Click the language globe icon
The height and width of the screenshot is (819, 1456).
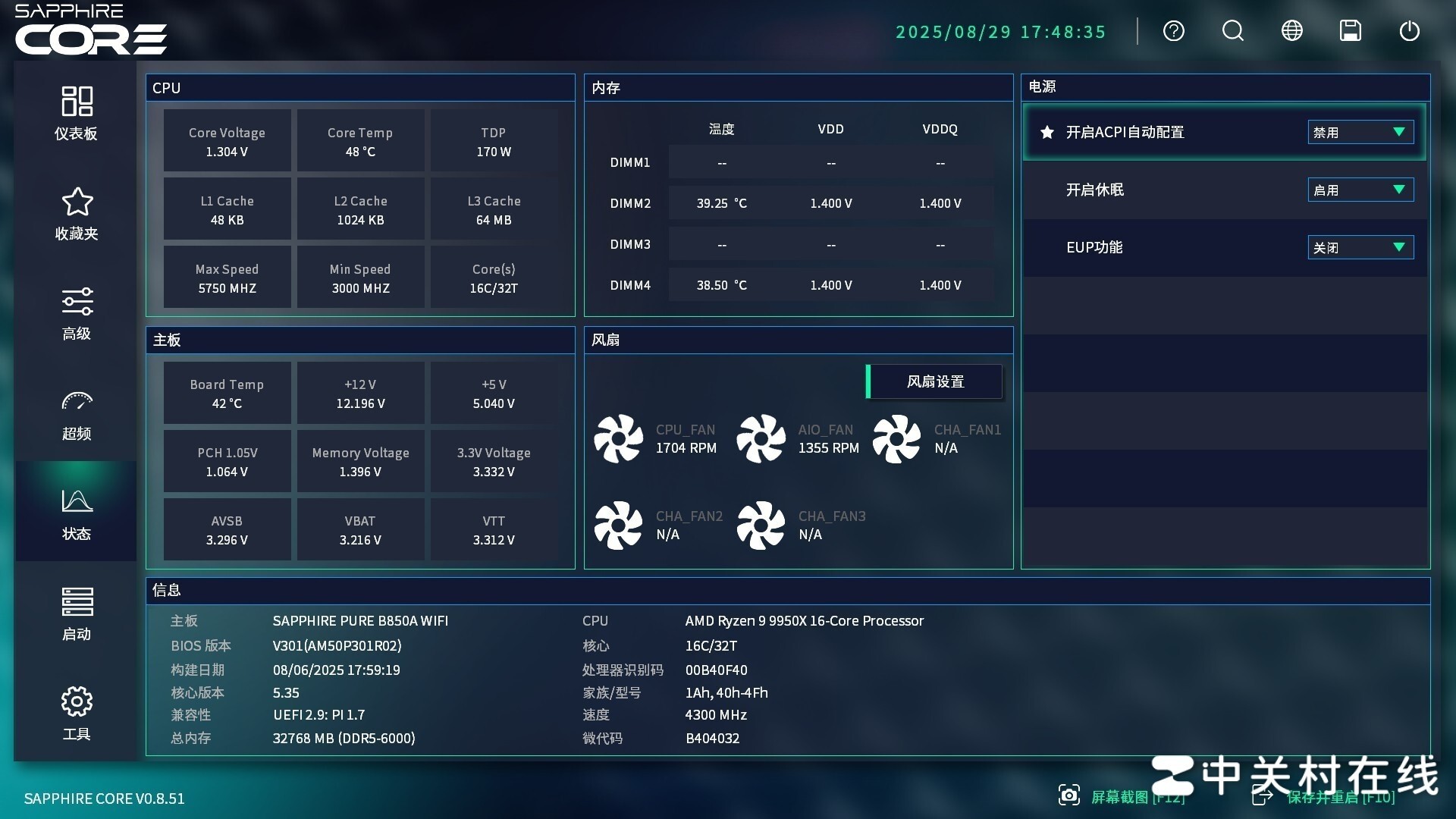coord(1291,31)
